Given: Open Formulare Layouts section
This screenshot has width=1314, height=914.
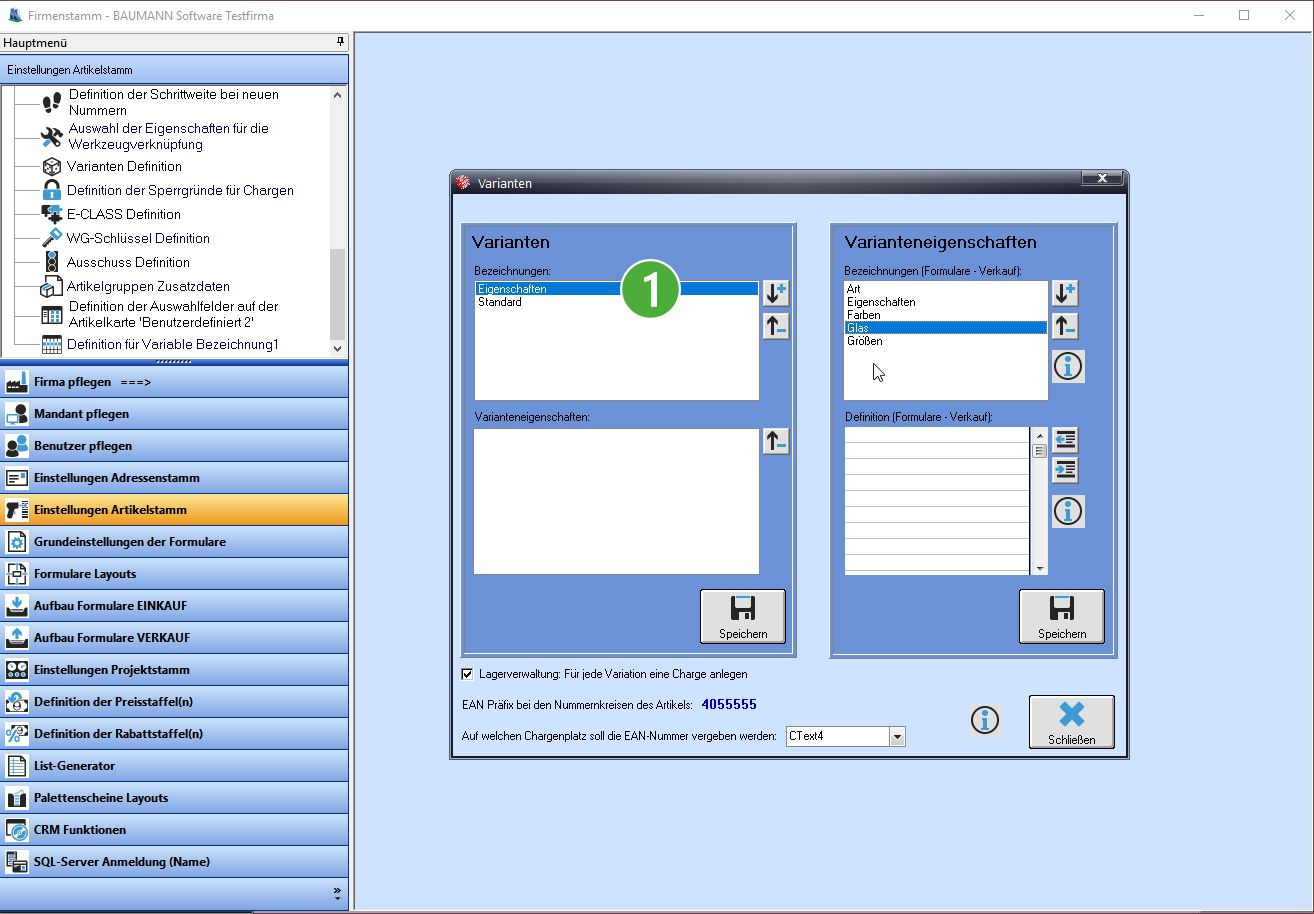Looking at the screenshot, I should coord(175,574).
